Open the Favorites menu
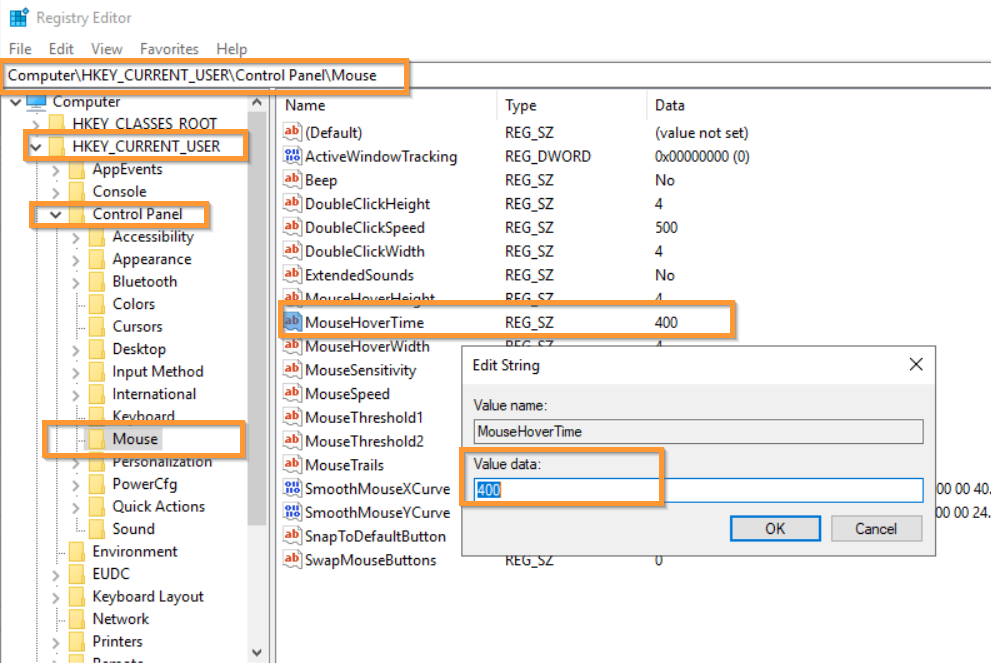This screenshot has width=991, height=663. point(169,49)
